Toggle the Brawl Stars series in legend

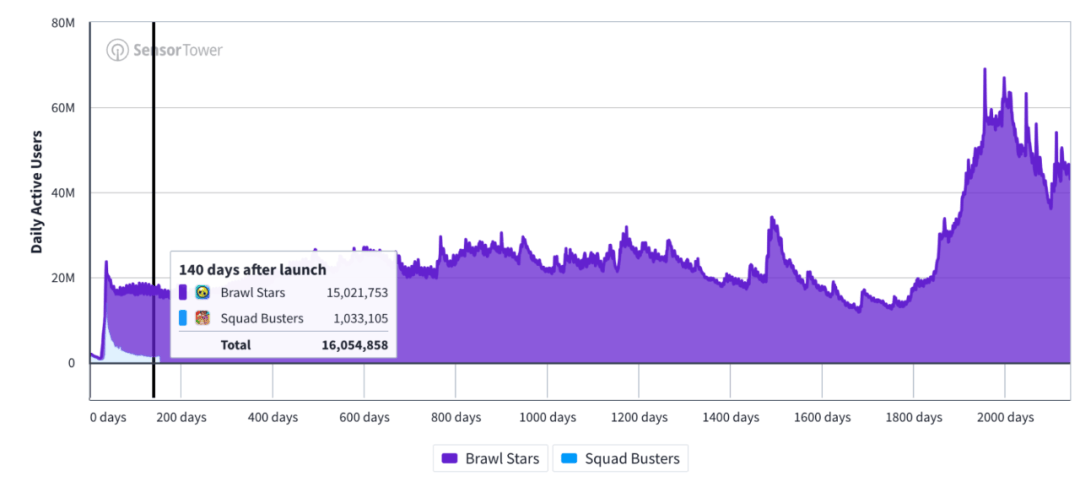(491, 458)
